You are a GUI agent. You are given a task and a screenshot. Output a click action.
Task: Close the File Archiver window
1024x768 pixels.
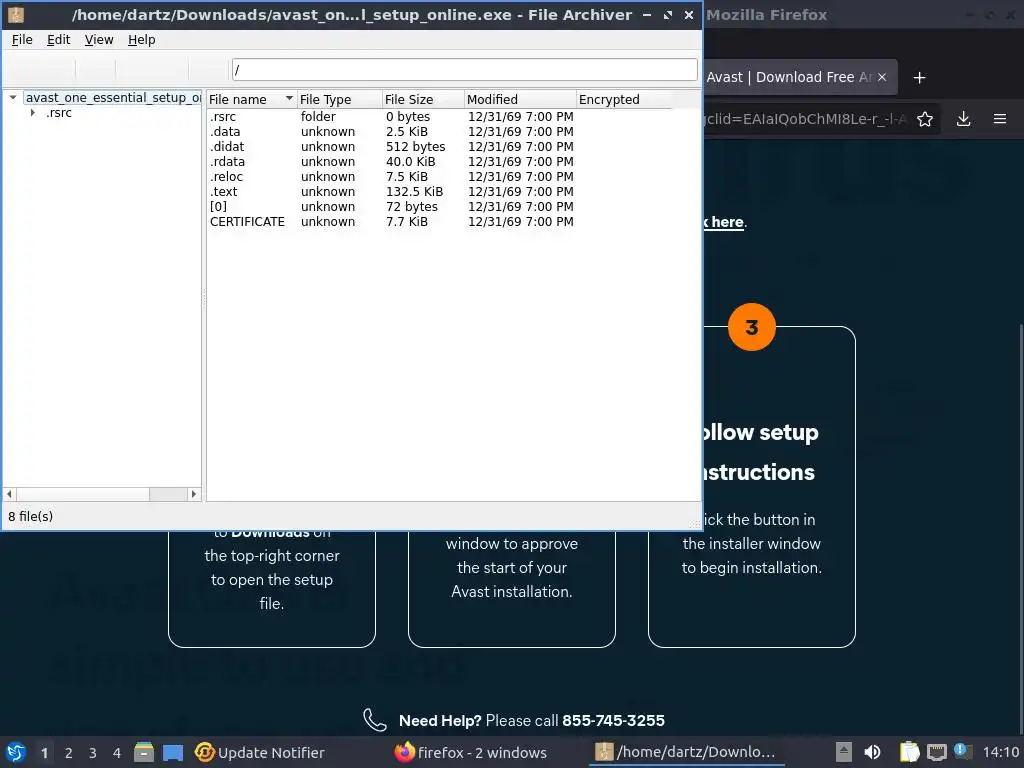tap(689, 15)
